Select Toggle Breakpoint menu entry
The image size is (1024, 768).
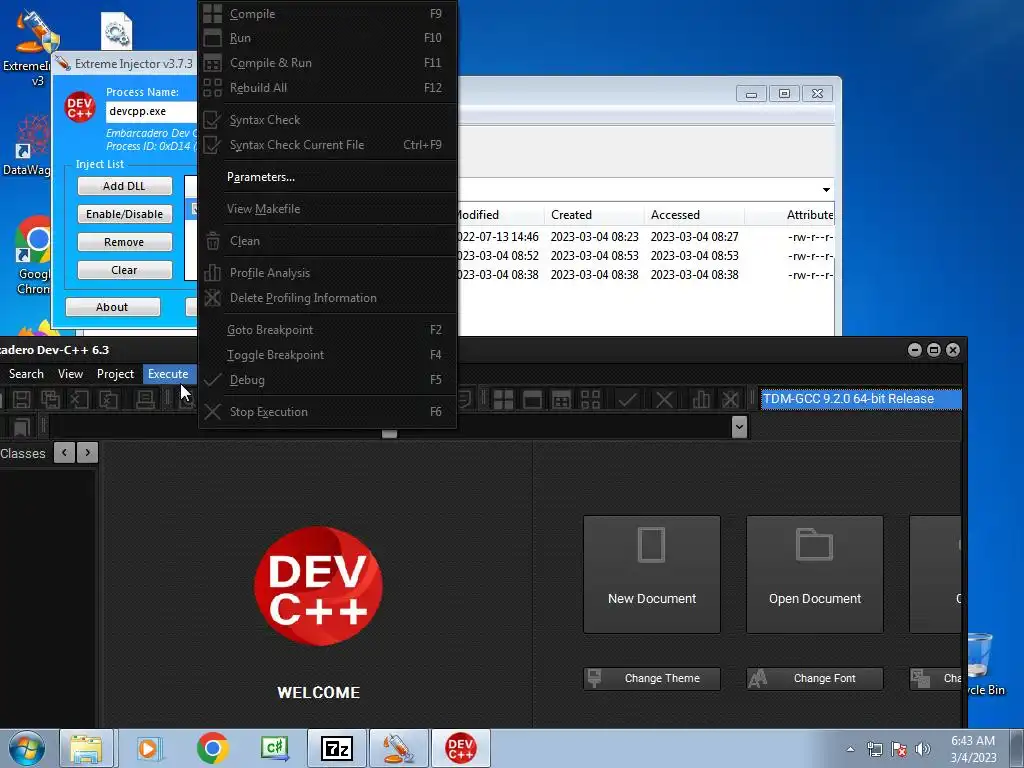click(327, 355)
